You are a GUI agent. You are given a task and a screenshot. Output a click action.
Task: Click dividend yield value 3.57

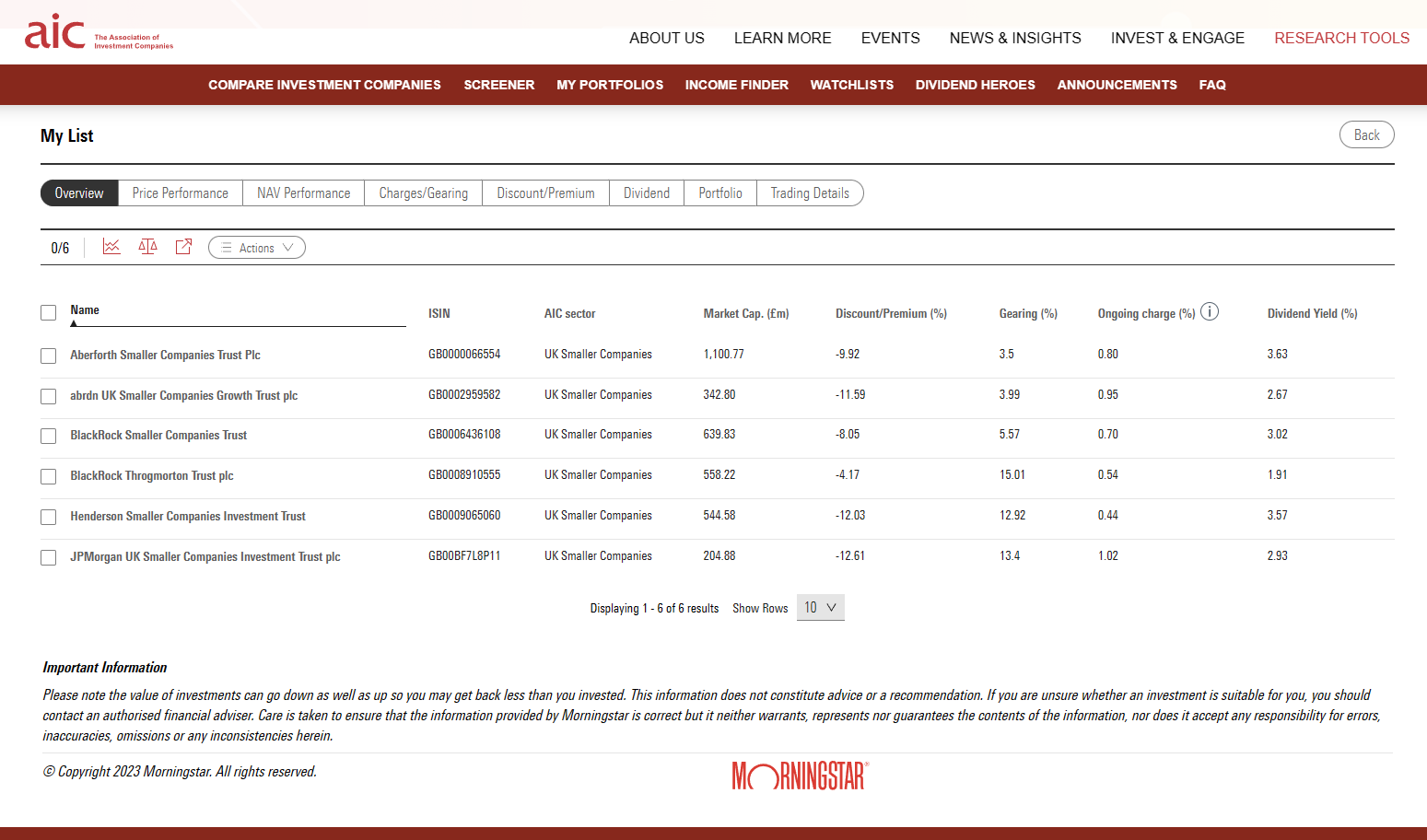[x=1277, y=516]
